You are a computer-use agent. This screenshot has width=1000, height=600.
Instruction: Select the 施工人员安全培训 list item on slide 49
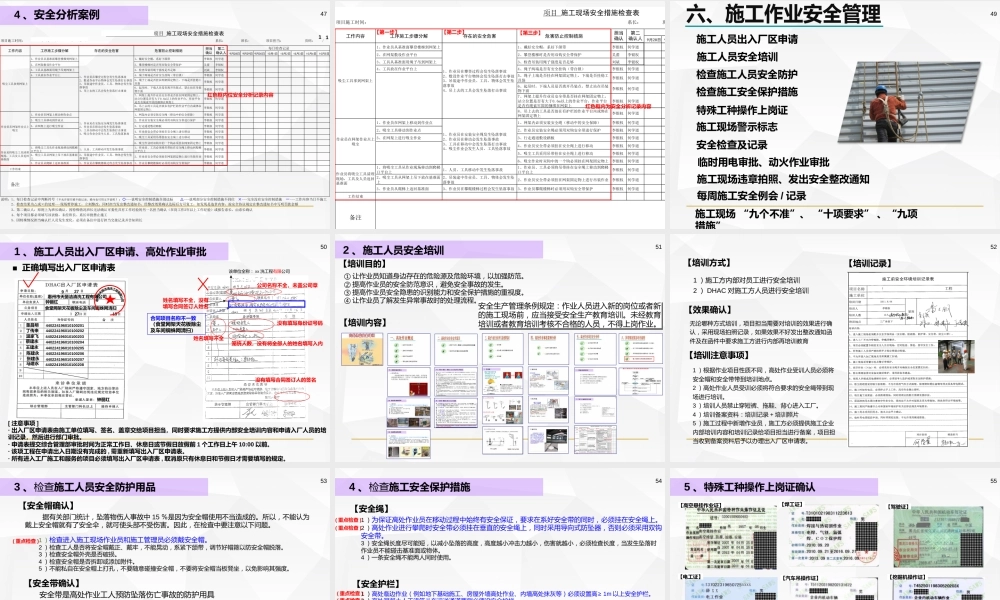tap(737, 57)
